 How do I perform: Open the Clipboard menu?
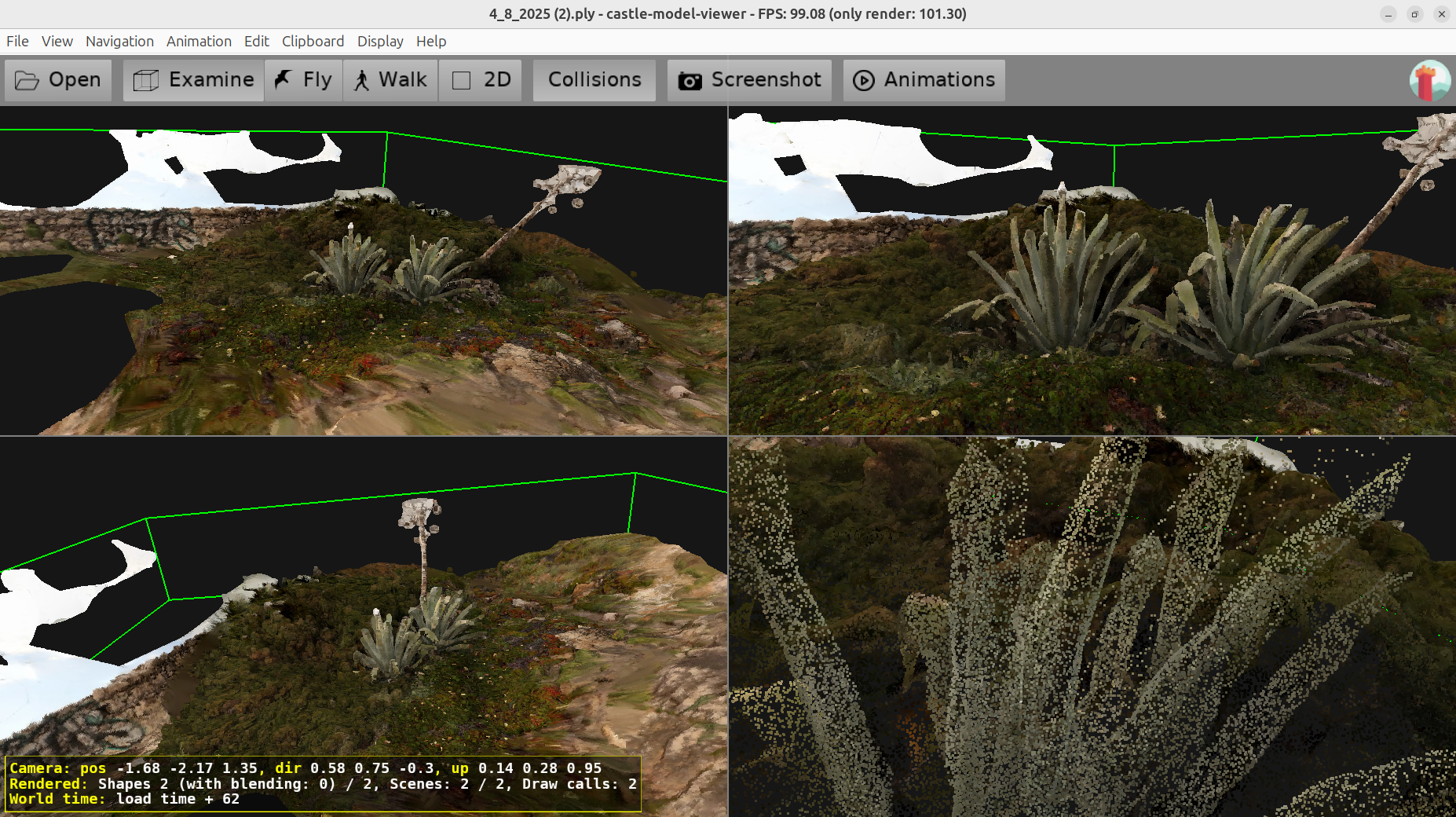[313, 41]
